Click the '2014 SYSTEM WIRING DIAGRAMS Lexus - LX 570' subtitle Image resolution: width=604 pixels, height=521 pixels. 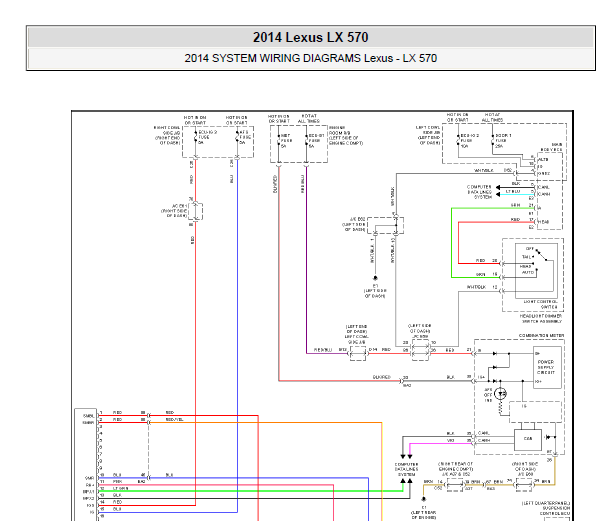pyautogui.click(x=310, y=58)
